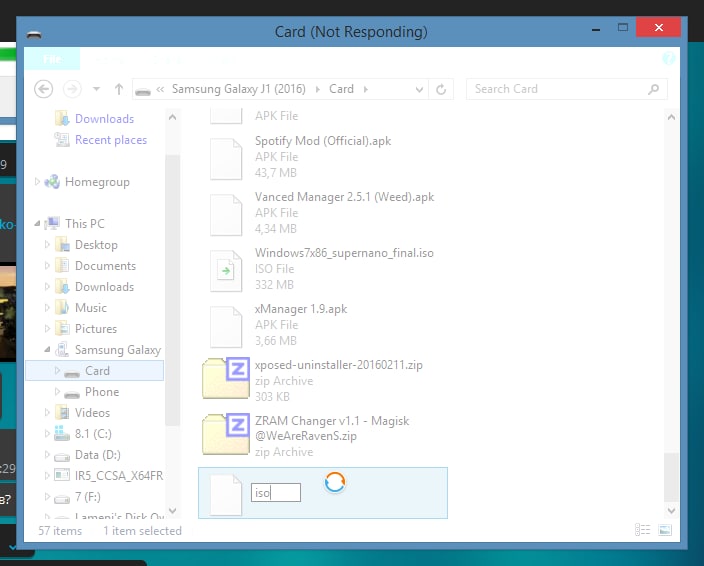Click the blank icon of file being renamed

(x=226, y=495)
